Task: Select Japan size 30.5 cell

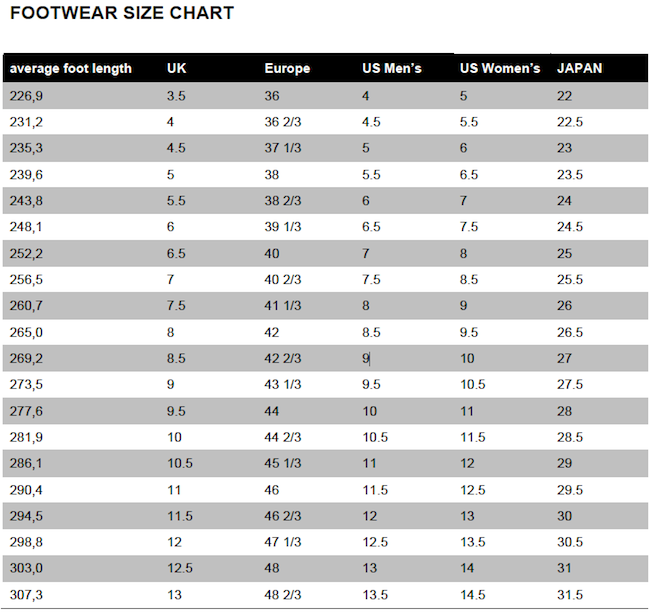Action: [570, 542]
